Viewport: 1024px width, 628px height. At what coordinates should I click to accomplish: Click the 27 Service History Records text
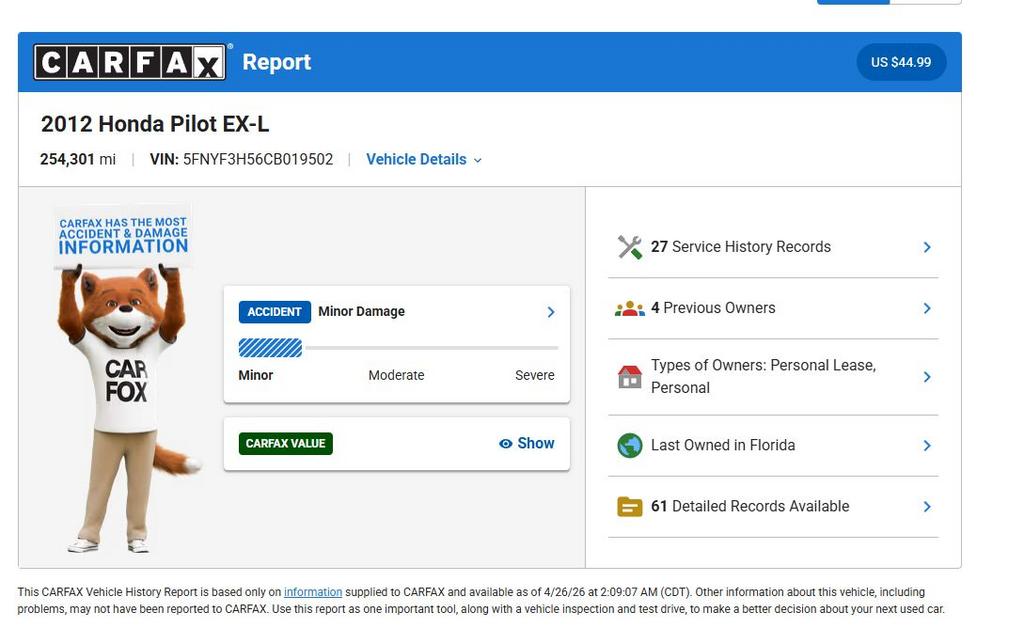pyautogui.click(x=741, y=247)
